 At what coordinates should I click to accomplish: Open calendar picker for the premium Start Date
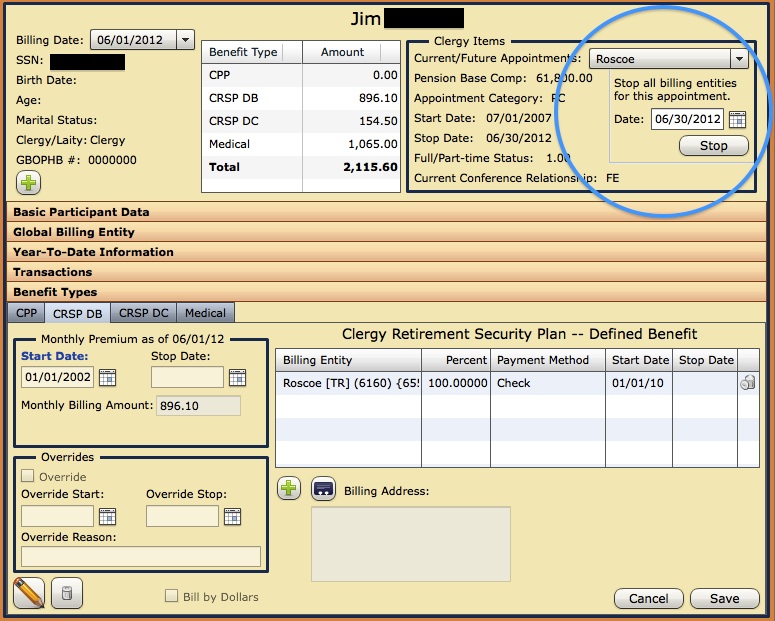coord(107,377)
